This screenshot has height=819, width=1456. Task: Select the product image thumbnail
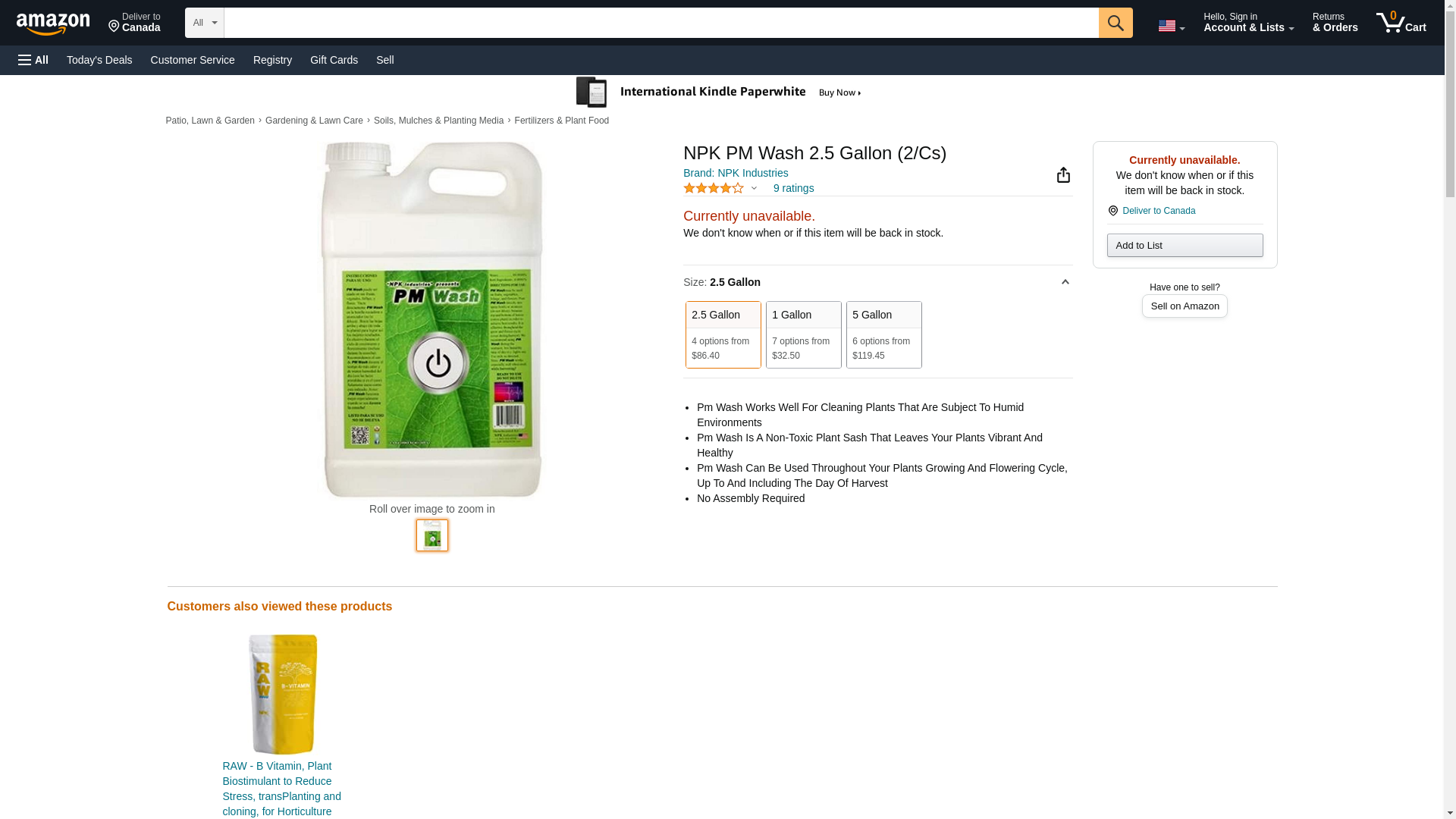(432, 535)
